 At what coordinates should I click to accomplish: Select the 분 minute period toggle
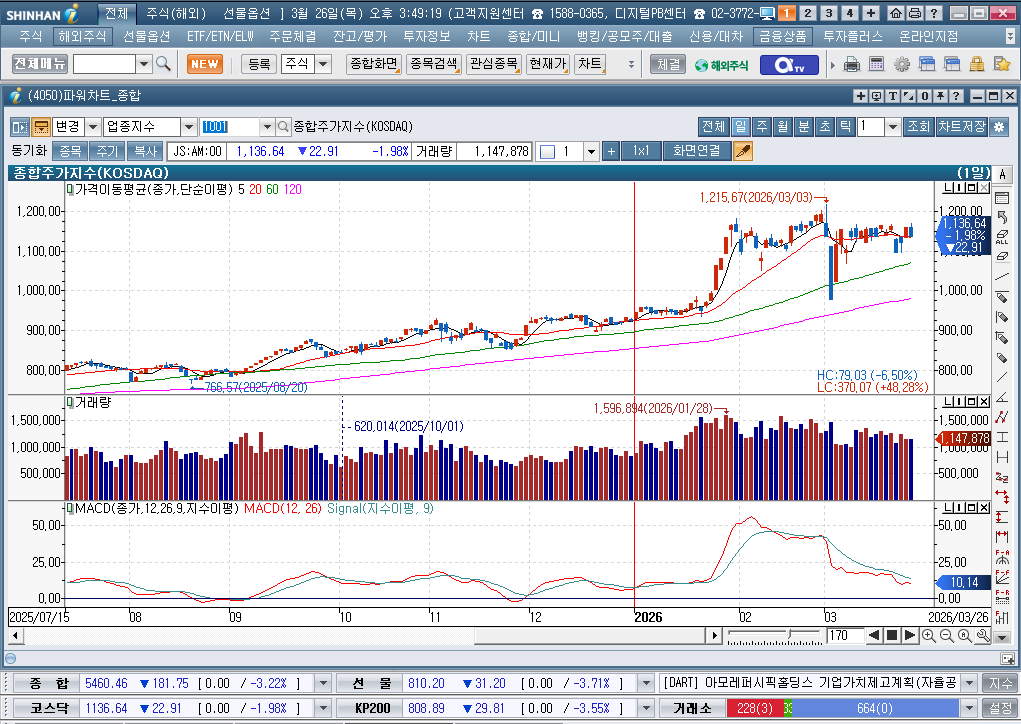[x=804, y=126]
